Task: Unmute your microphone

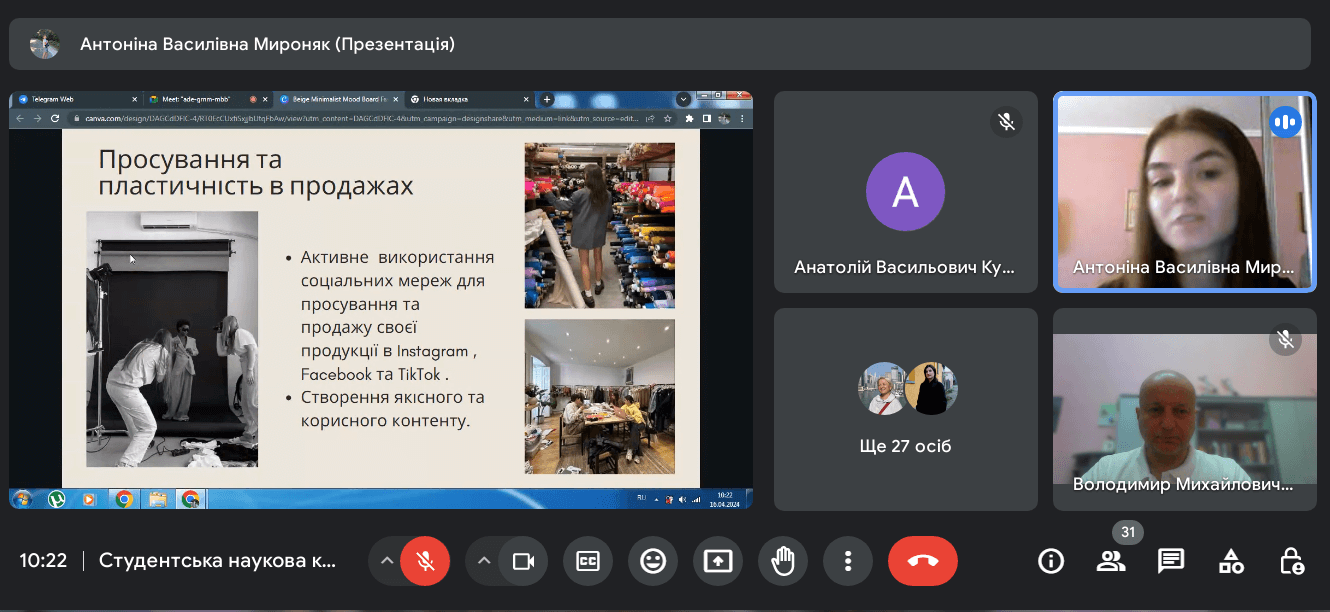Action: (x=425, y=561)
